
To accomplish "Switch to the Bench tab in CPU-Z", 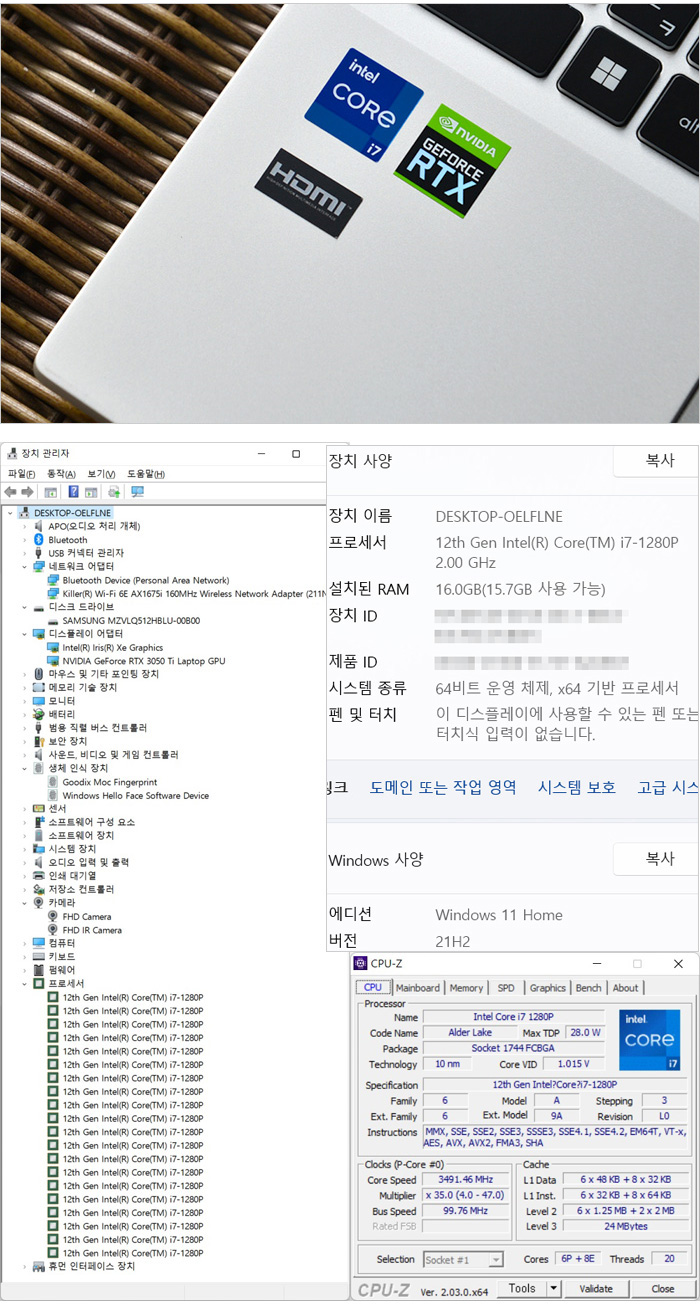I will (589, 988).
